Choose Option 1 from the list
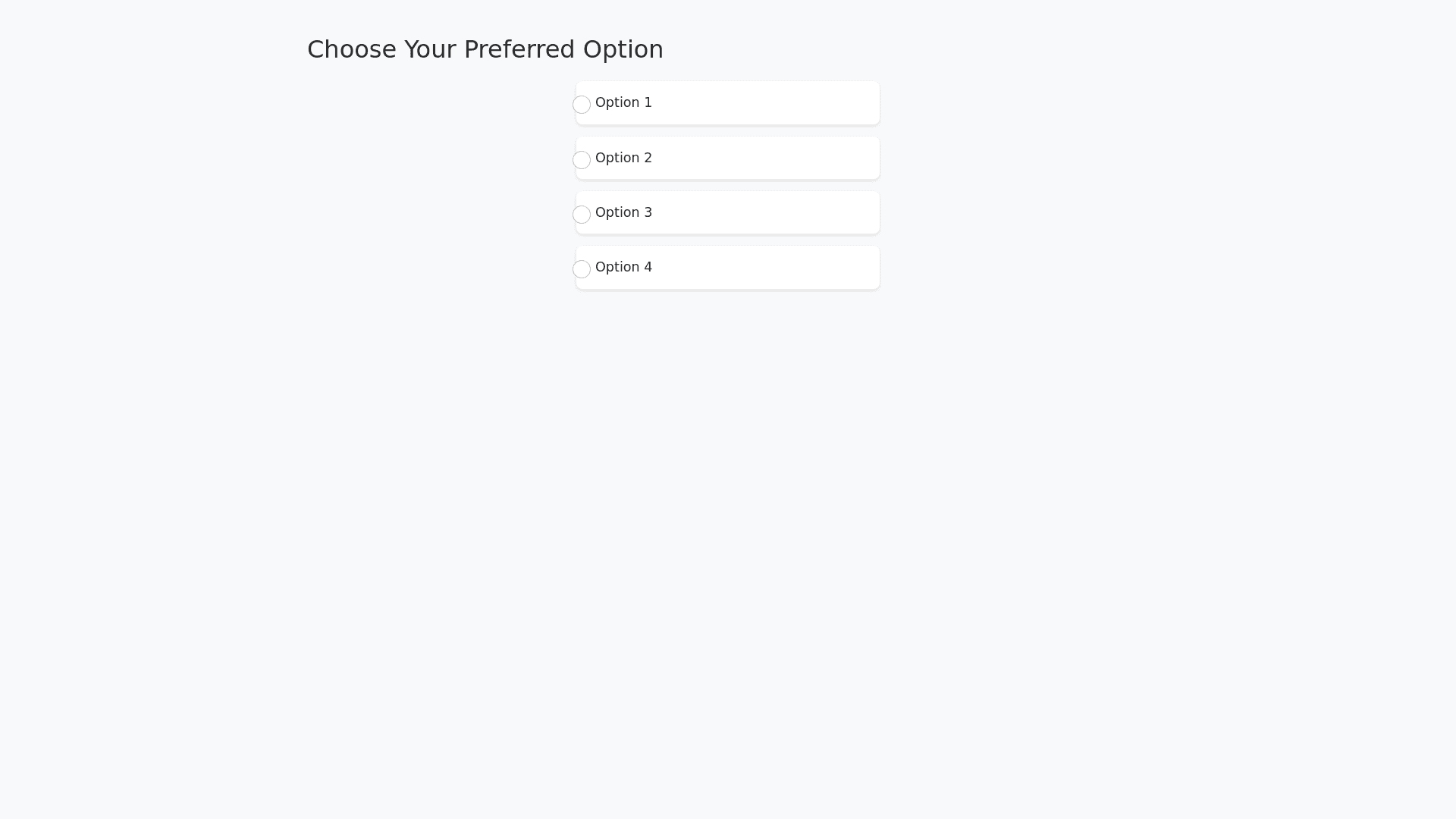The image size is (1456, 819). coord(726,102)
